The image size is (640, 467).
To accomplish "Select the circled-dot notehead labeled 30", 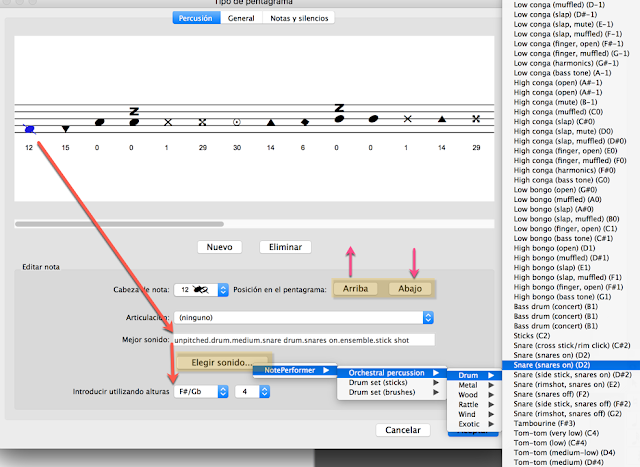I will [x=237, y=122].
